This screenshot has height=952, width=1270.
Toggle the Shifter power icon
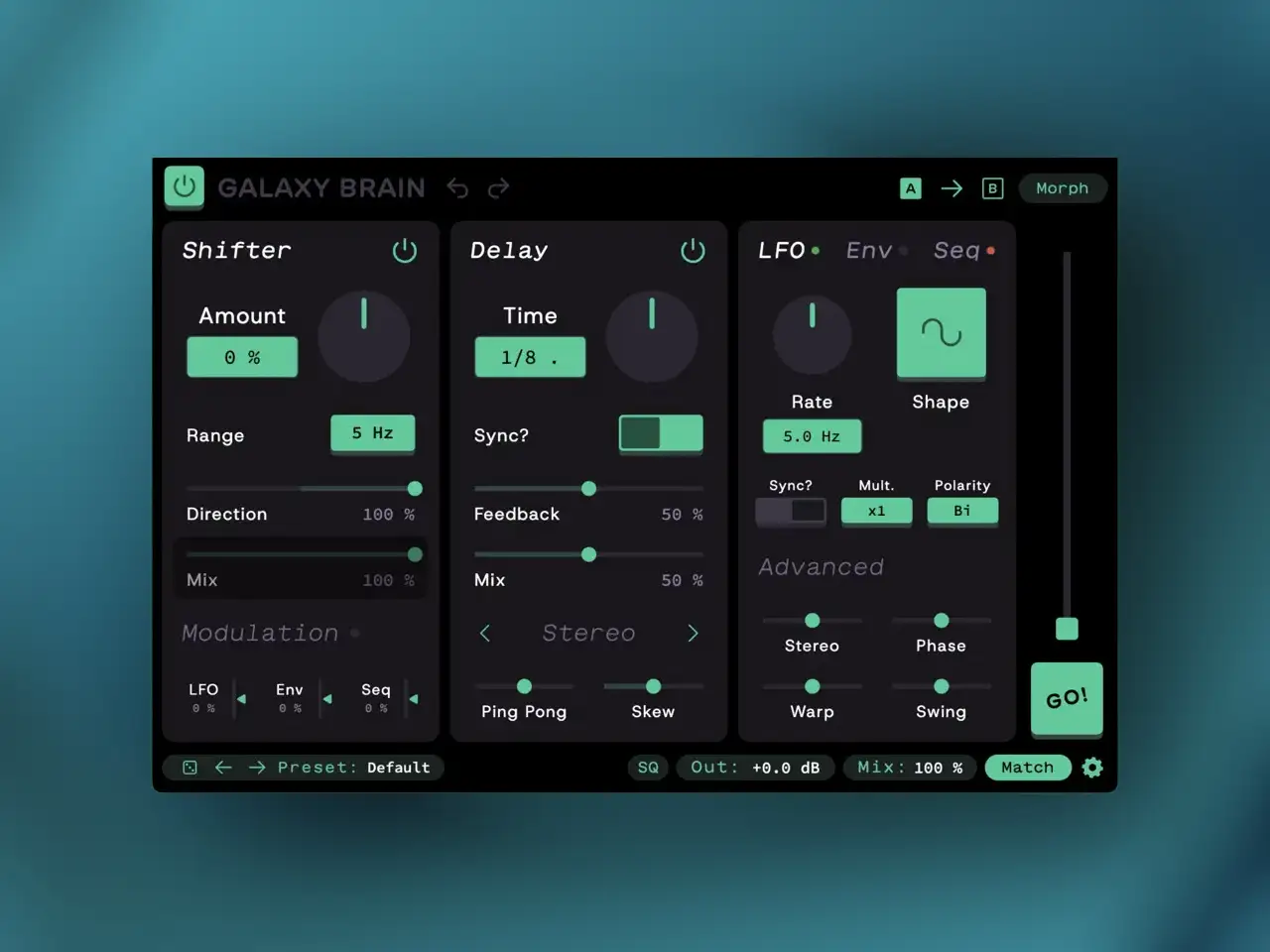[405, 251]
